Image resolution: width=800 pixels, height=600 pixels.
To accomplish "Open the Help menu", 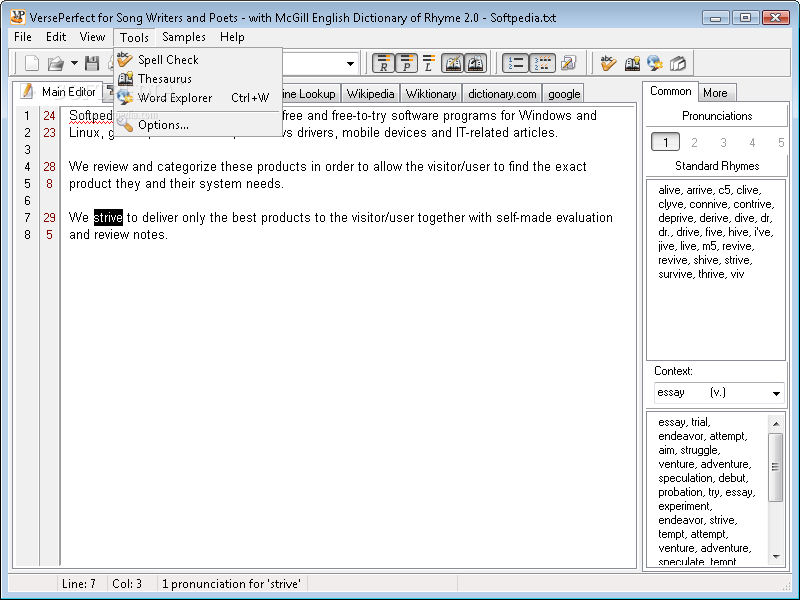I will [x=232, y=37].
